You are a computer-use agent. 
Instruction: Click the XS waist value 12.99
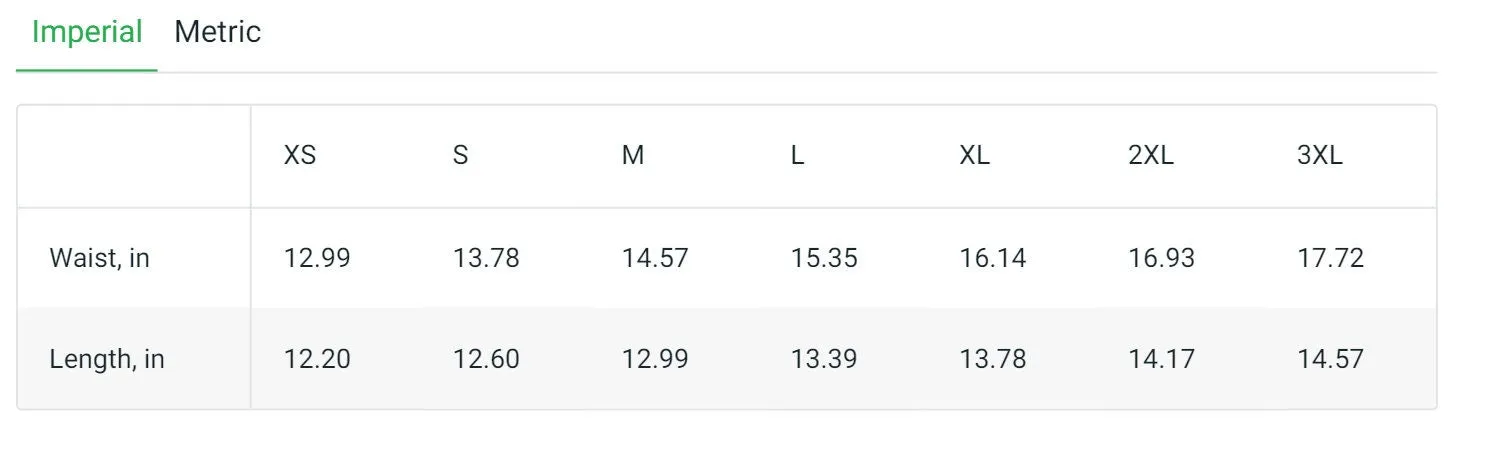pos(317,259)
